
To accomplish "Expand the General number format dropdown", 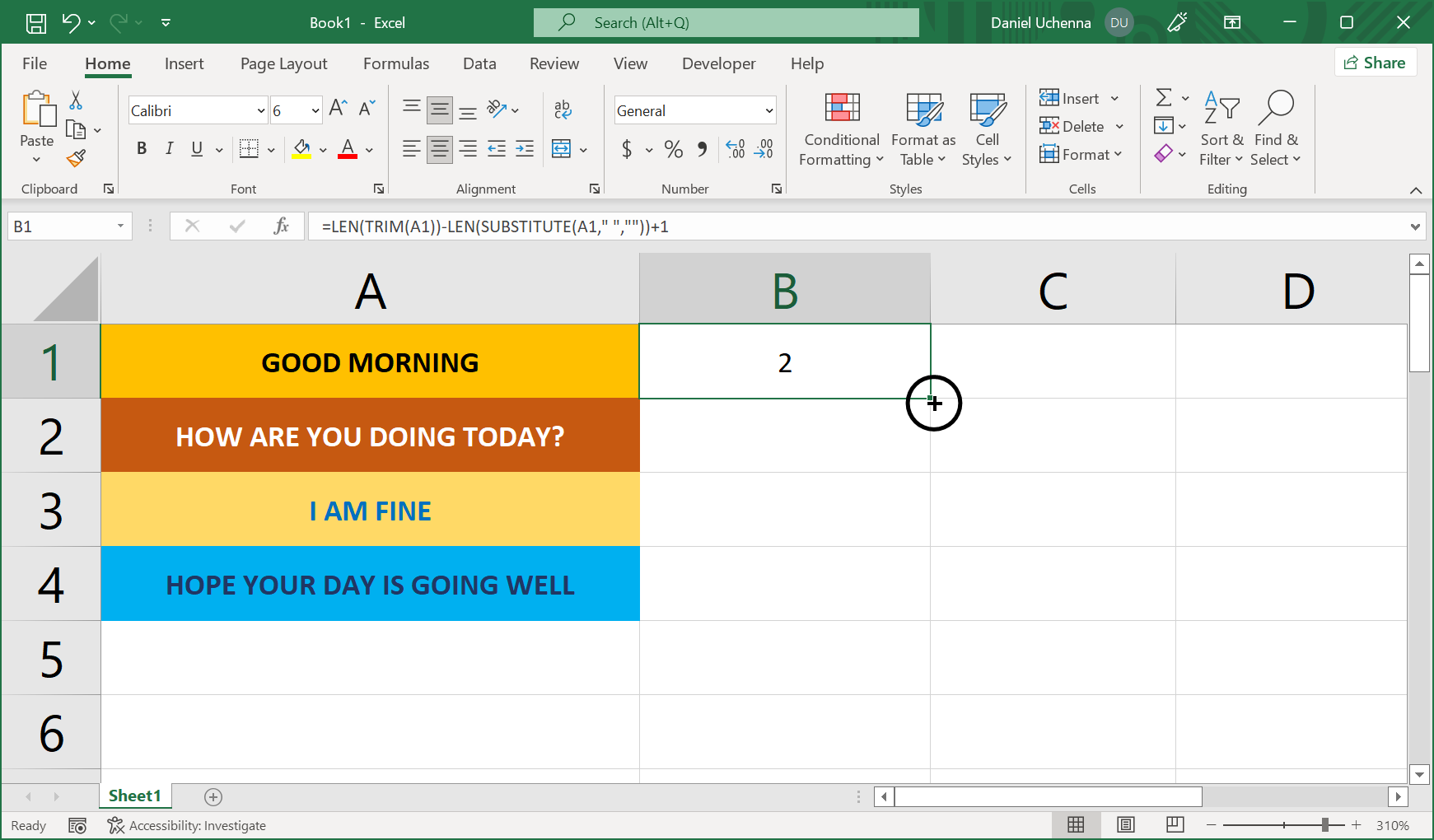I will point(769,110).
